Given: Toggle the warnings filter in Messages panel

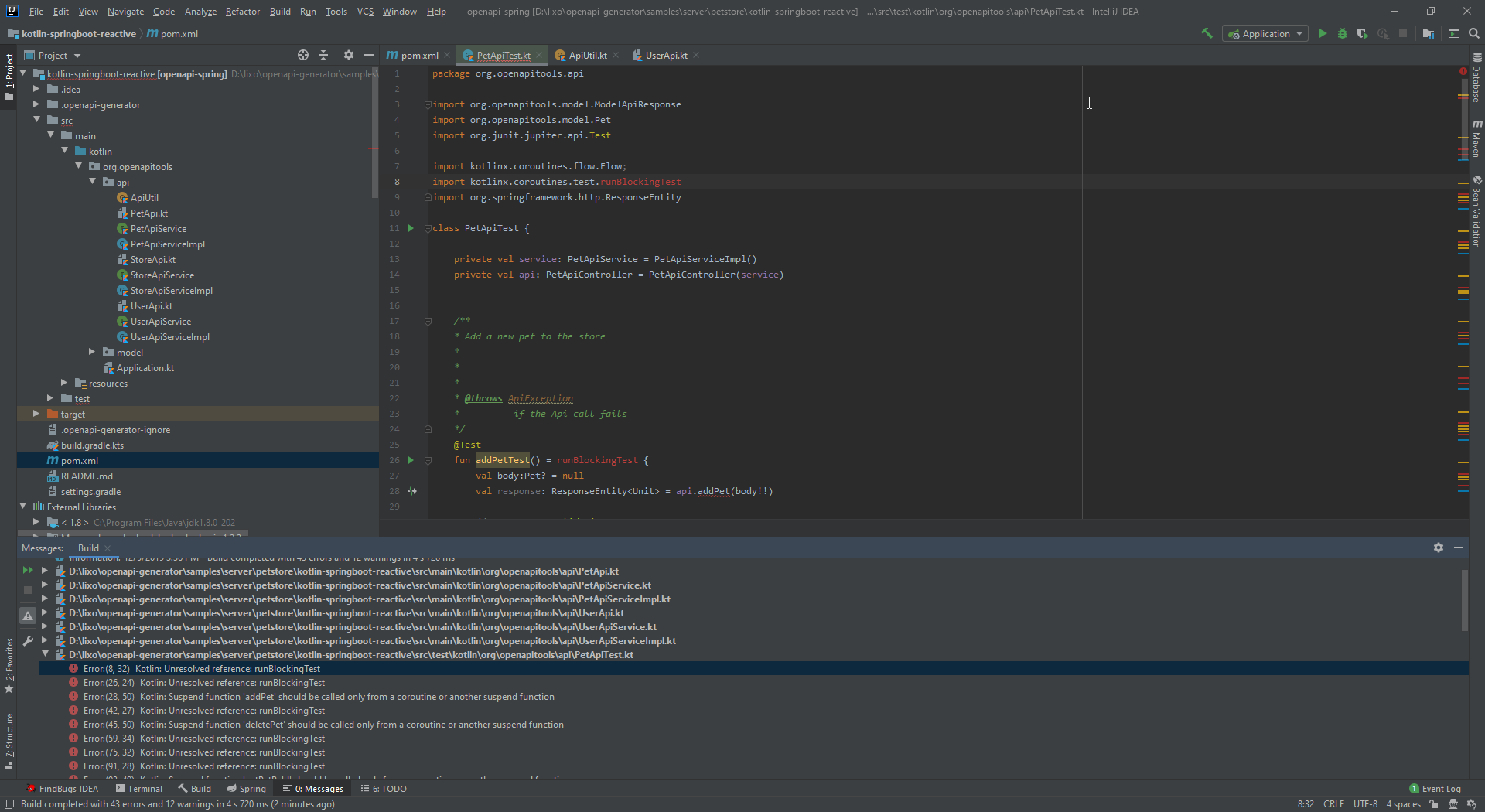Looking at the screenshot, I should [x=28, y=616].
